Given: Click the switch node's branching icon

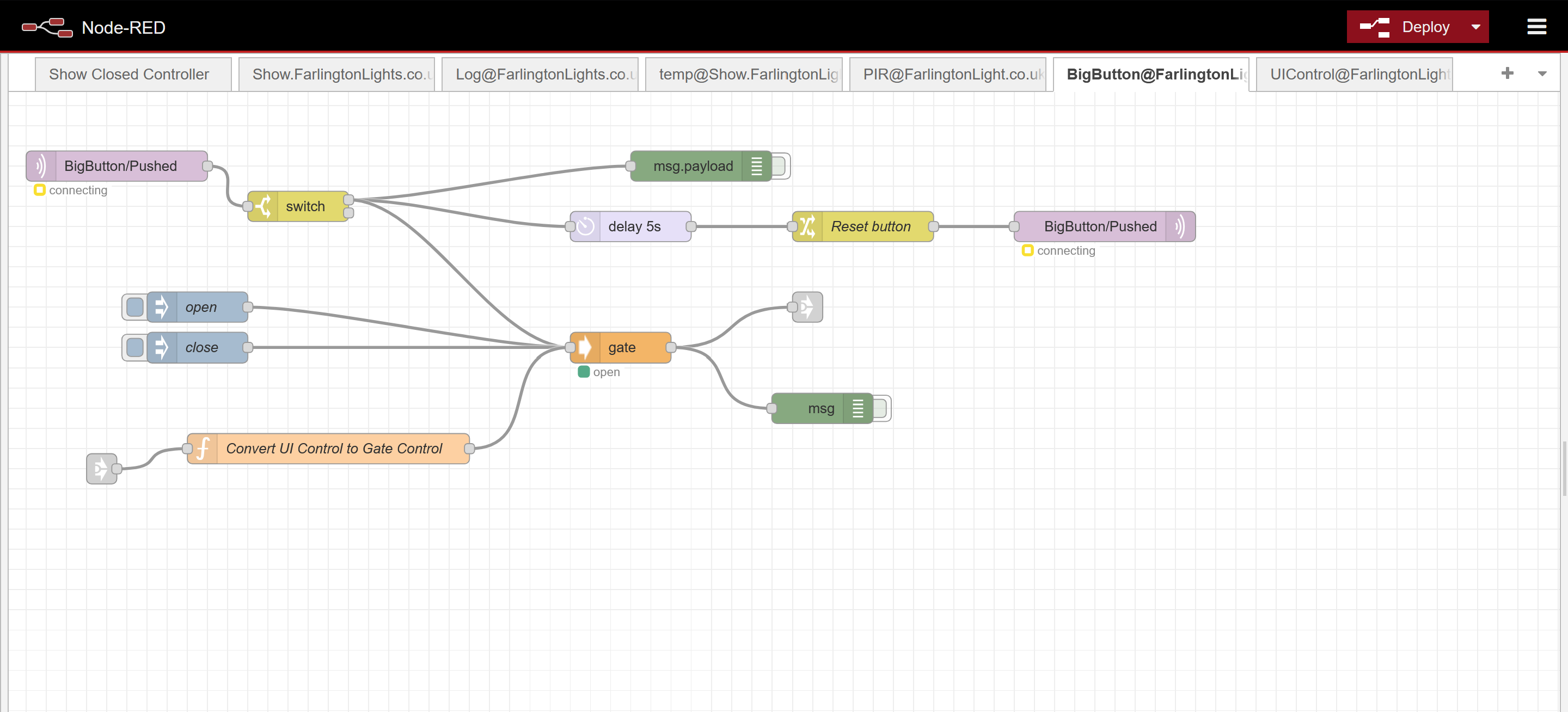Looking at the screenshot, I should pyautogui.click(x=264, y=206).
